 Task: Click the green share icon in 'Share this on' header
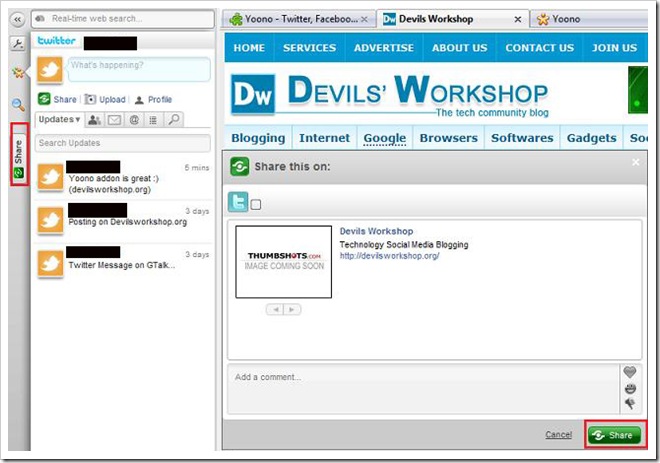click(x=240, y=167)
